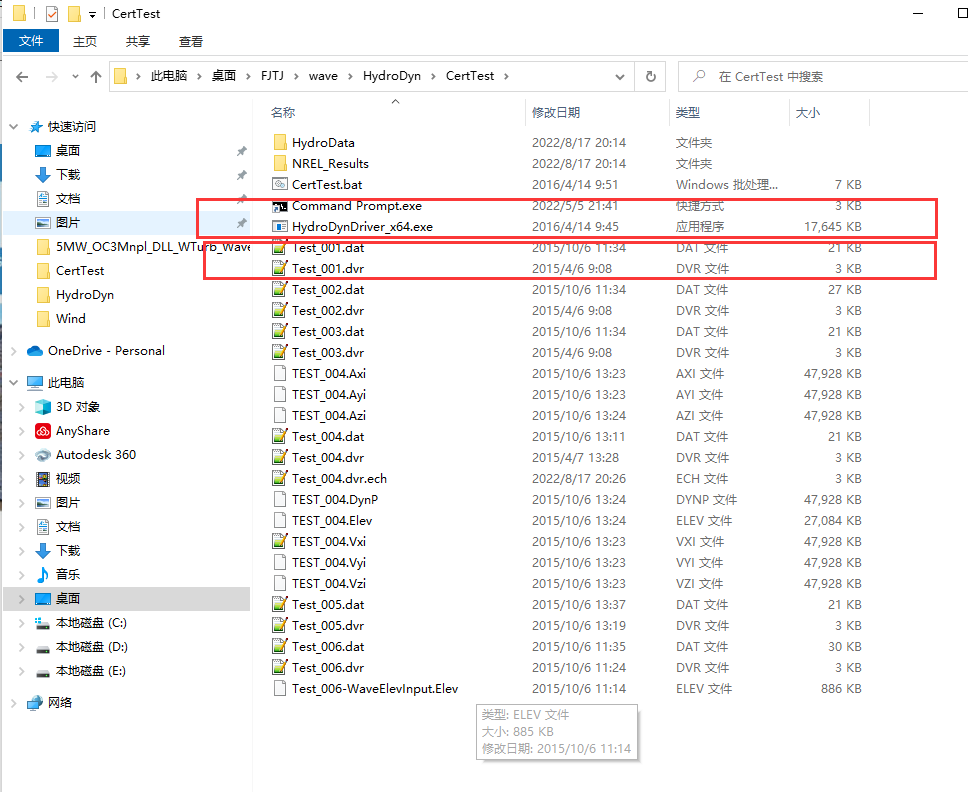Select 文档 under quick access

[x=68, y=199]
